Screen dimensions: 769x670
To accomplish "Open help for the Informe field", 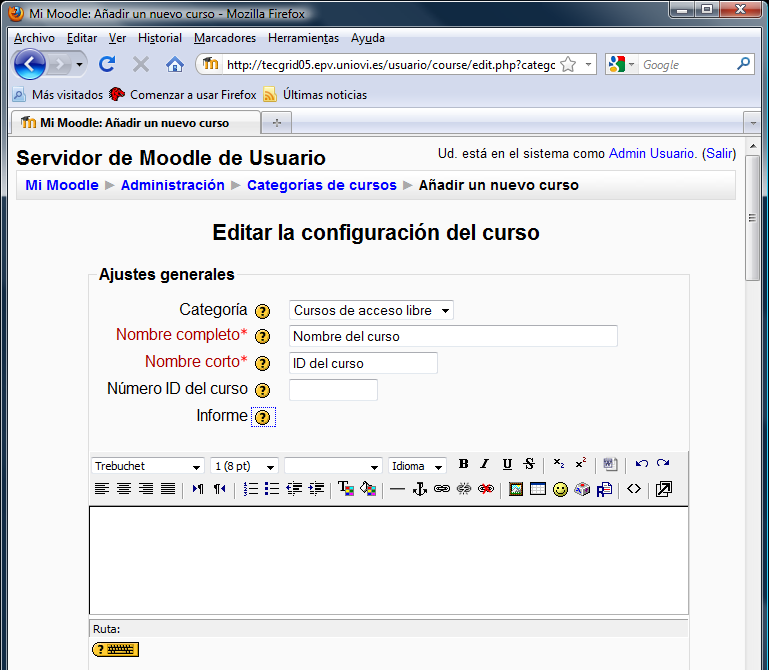I will tap(263, 417).
